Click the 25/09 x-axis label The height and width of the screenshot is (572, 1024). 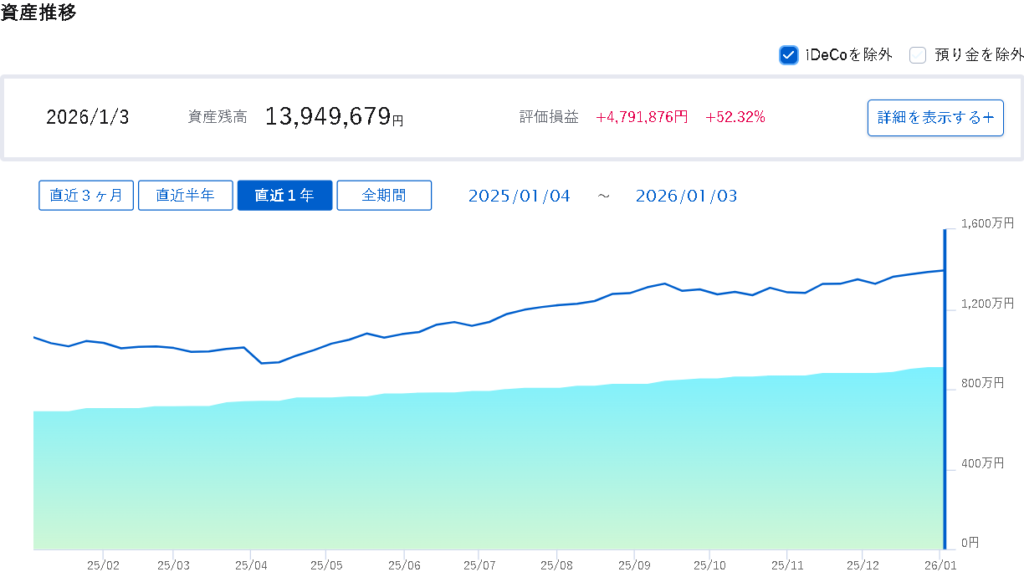[634, 564]
